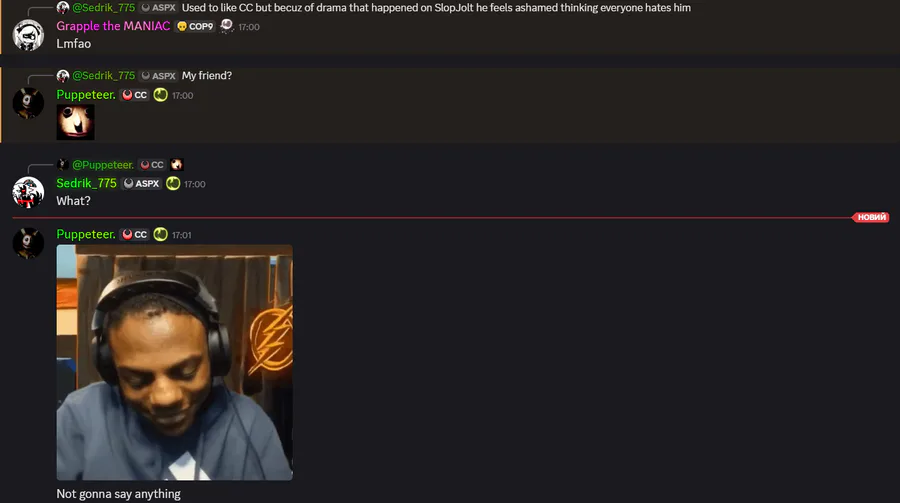
Task: Click the image emoji in the @Puppeteer. reply preview
Action: tap(177, 165)
